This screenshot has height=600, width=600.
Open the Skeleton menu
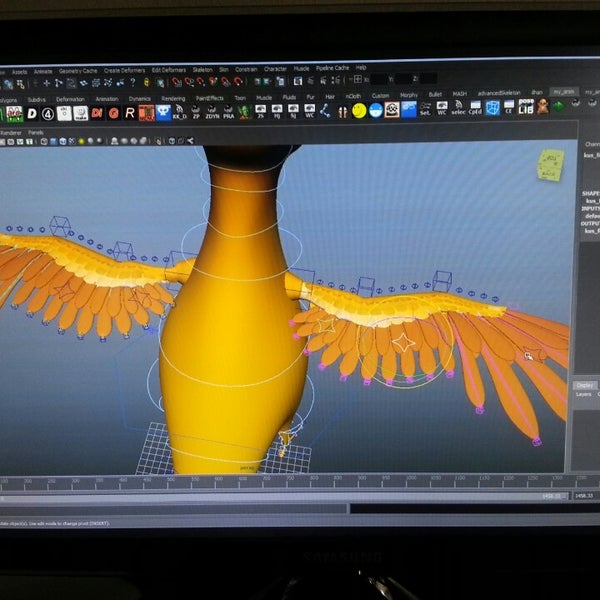point(202,70)
